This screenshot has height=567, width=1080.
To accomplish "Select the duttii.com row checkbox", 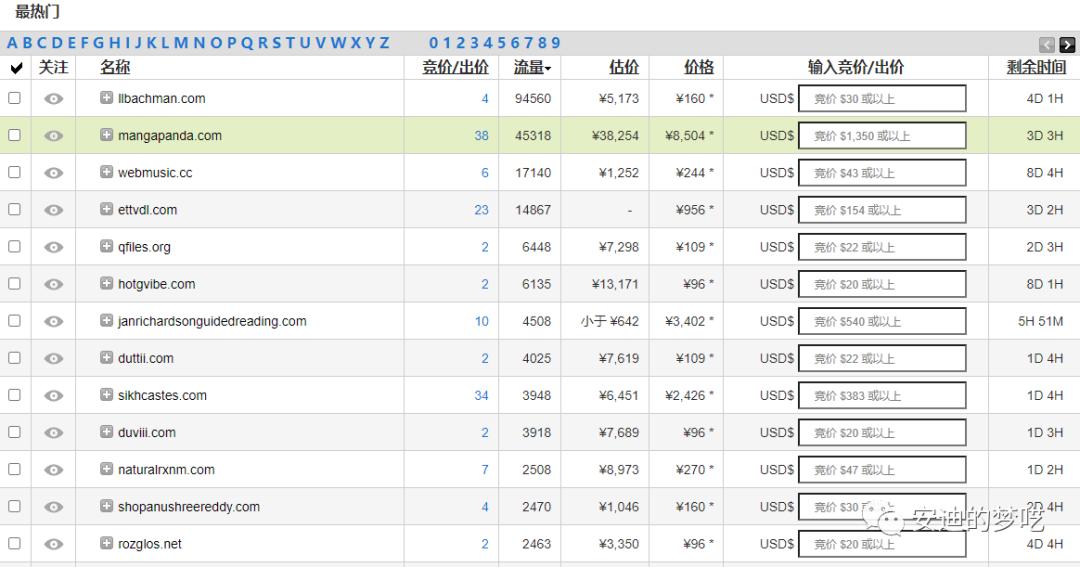I will (x=14, y=358).
